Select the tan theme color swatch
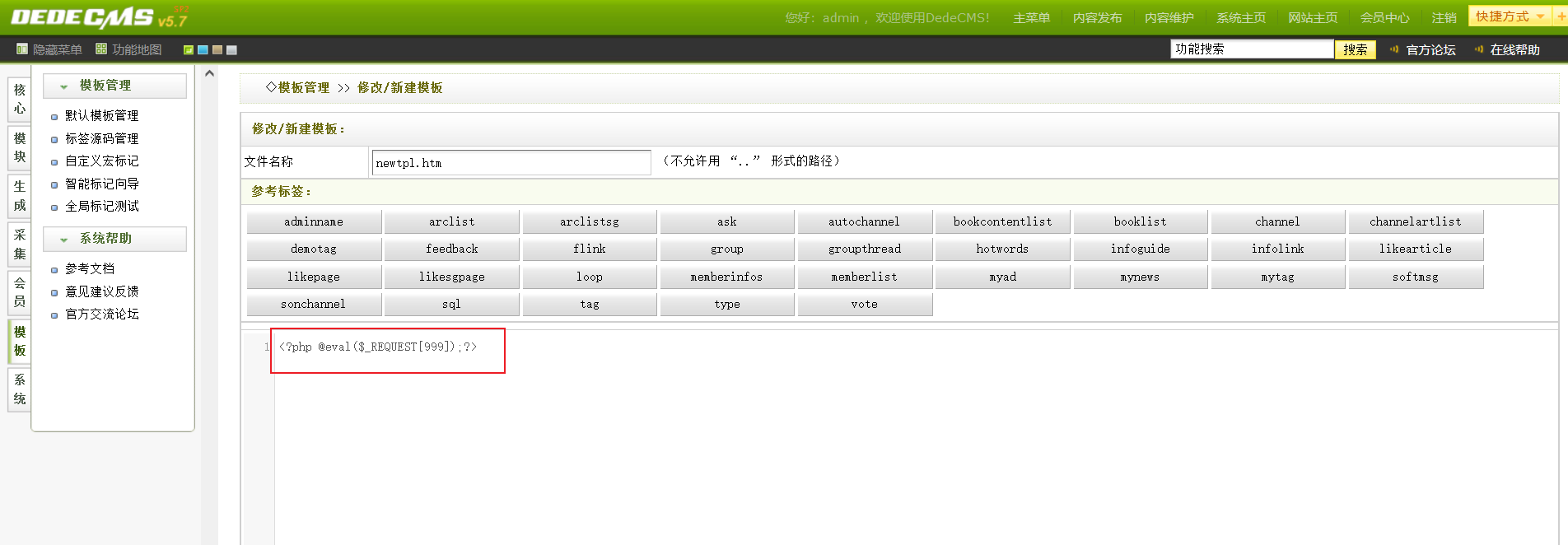The width and height of the screenshot is (1568, 545). click(217, 50)
